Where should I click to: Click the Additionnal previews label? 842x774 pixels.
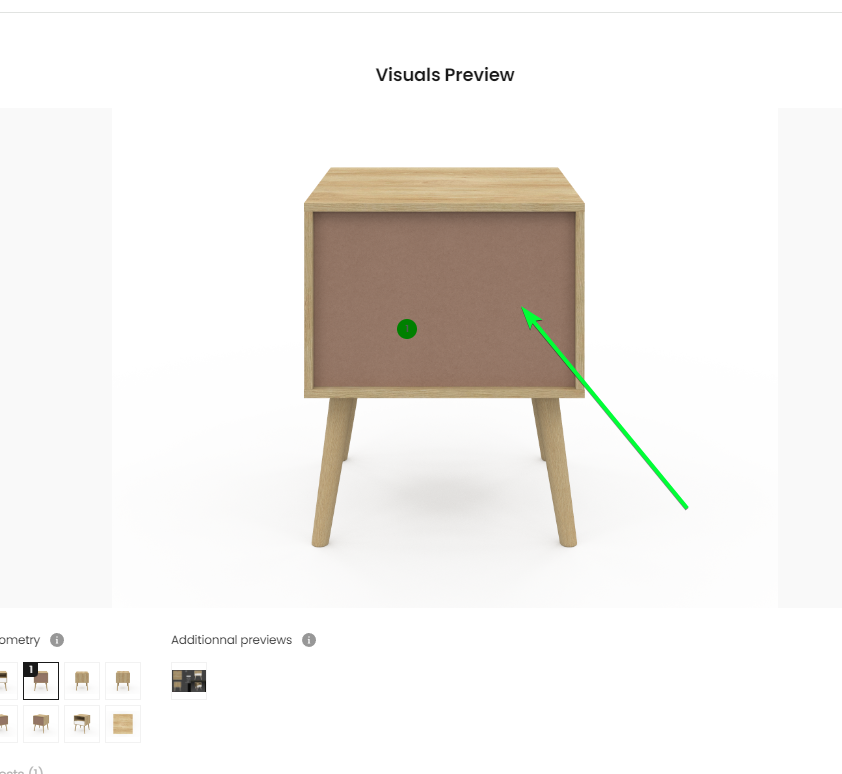[x=231, y=640]
